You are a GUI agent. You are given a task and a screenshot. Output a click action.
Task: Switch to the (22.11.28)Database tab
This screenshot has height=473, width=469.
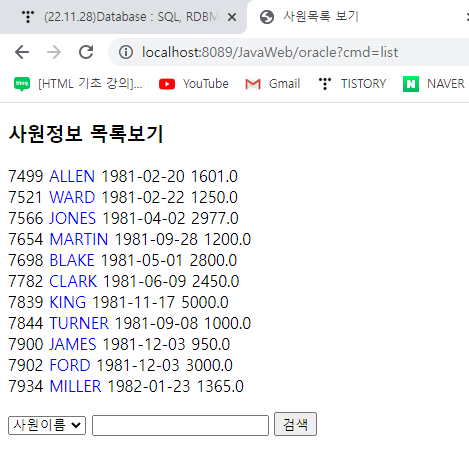pyautogui.click(x=123, y=17)
